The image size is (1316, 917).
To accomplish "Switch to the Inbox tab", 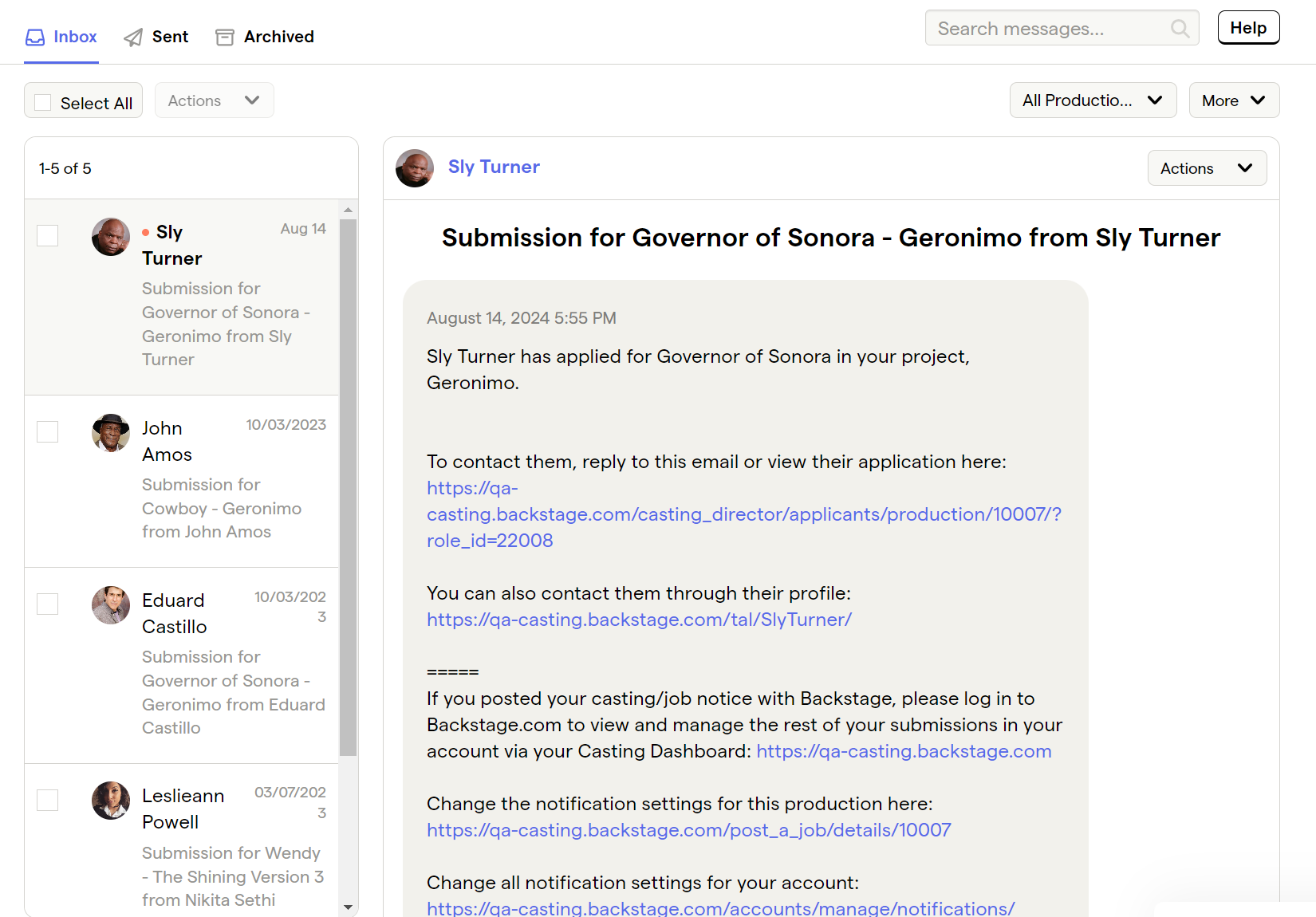I will (61, 37).
